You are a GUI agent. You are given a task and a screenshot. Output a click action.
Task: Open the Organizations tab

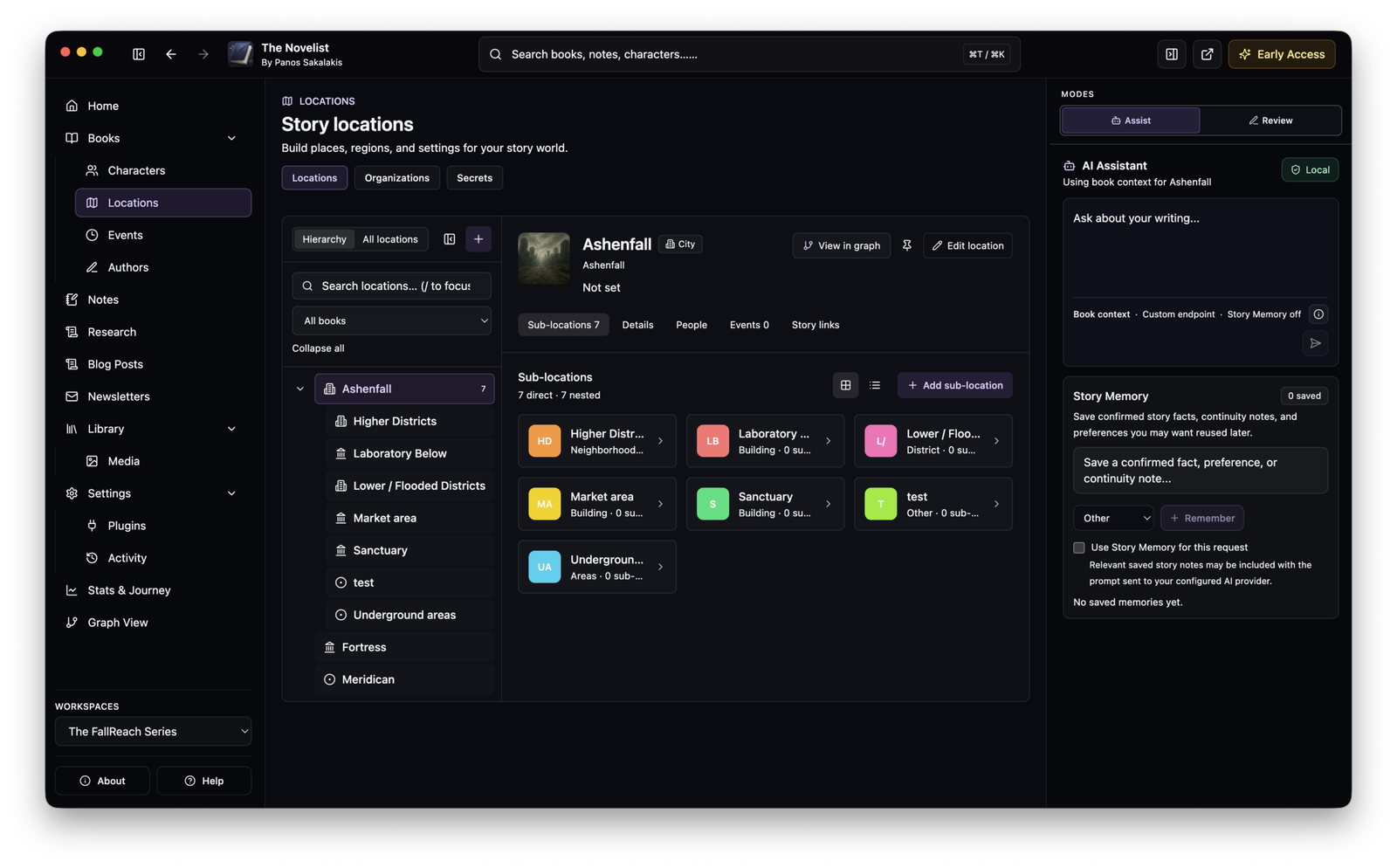coord(397,178)
